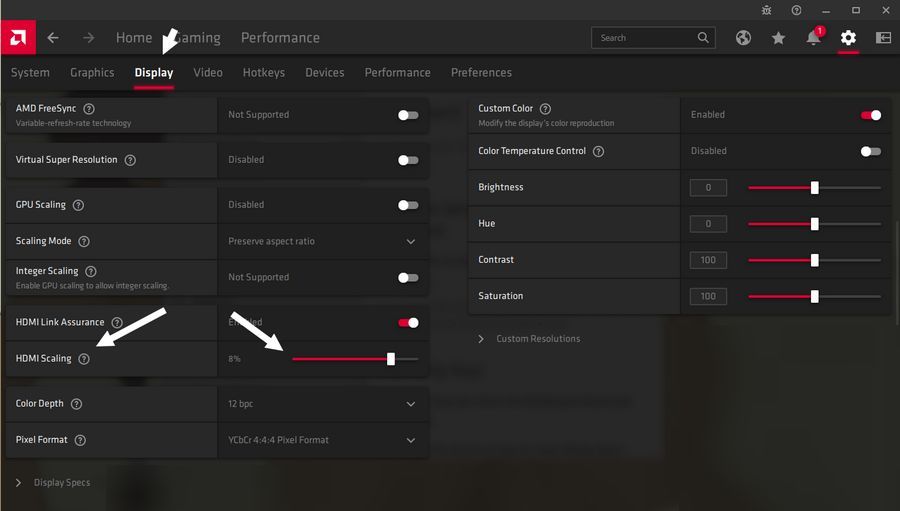900x511 pixels.
Task: Open Scaling Mode dropdown
Action: click(323, 241)
